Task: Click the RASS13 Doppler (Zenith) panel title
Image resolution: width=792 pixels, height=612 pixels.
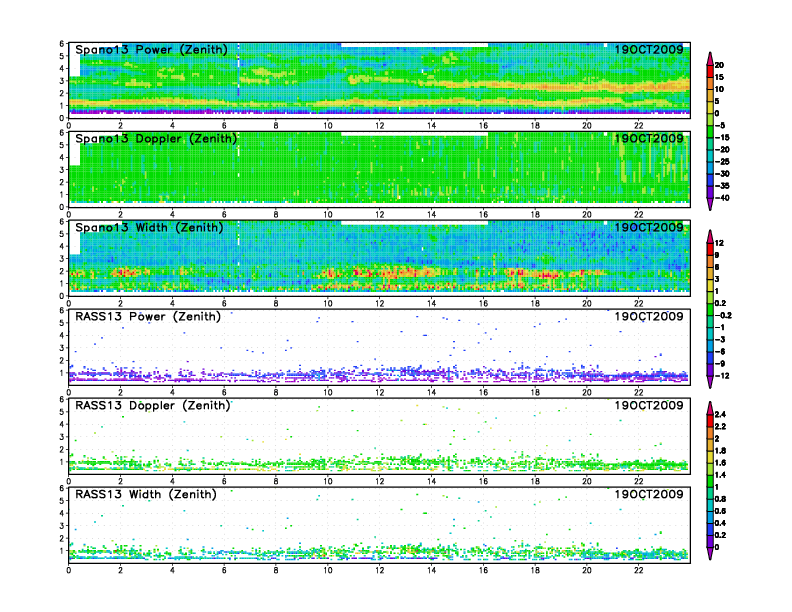Action: click(x=153, y=405)
